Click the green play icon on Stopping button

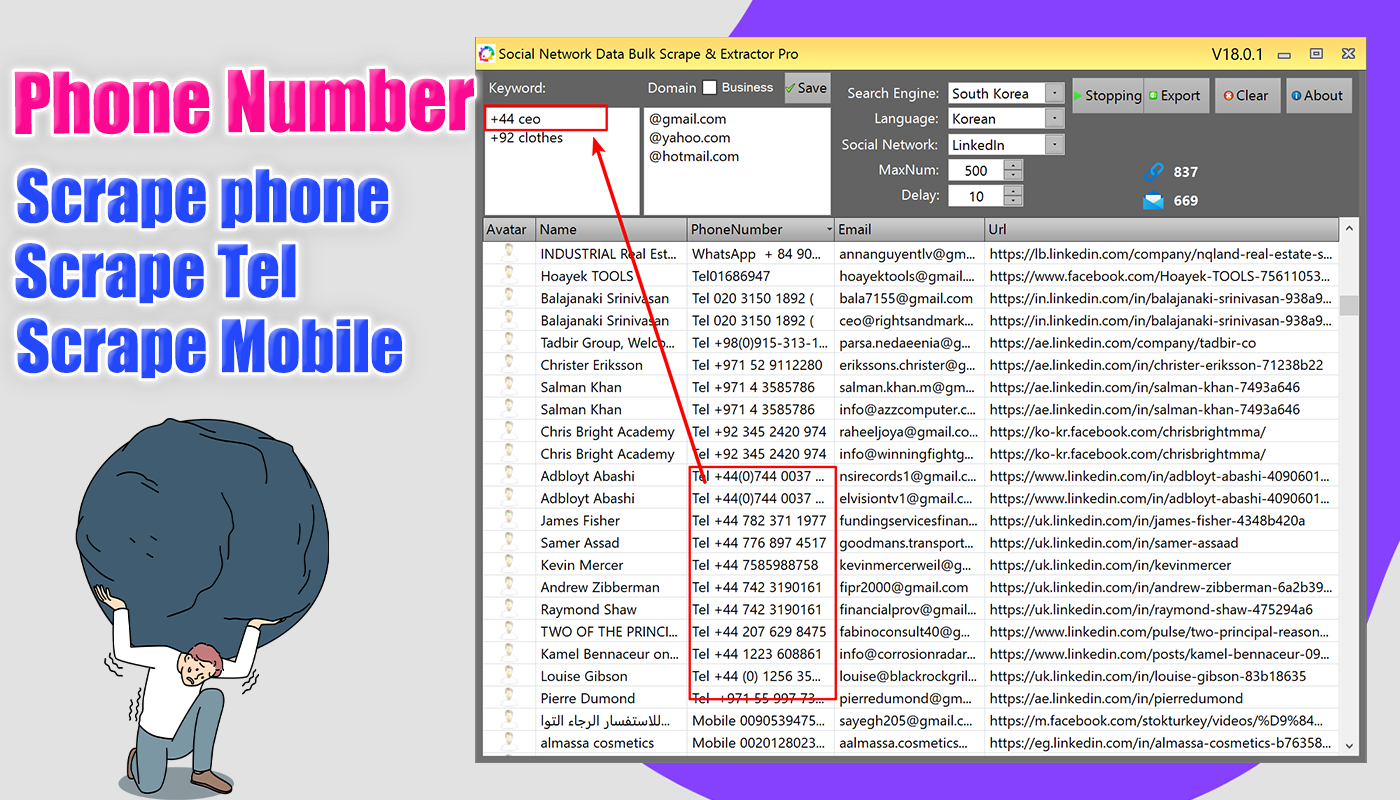(1077, 95)
